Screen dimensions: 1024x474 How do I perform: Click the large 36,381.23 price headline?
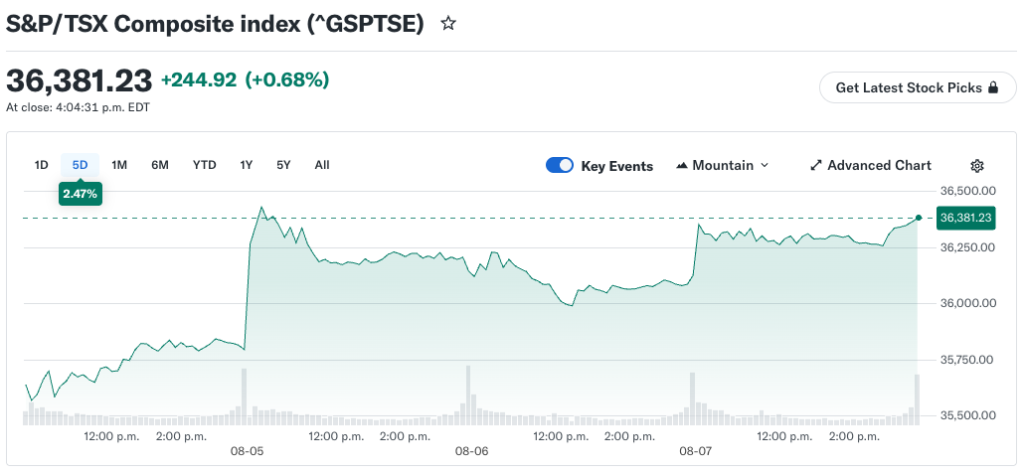[x=79, y=80]
